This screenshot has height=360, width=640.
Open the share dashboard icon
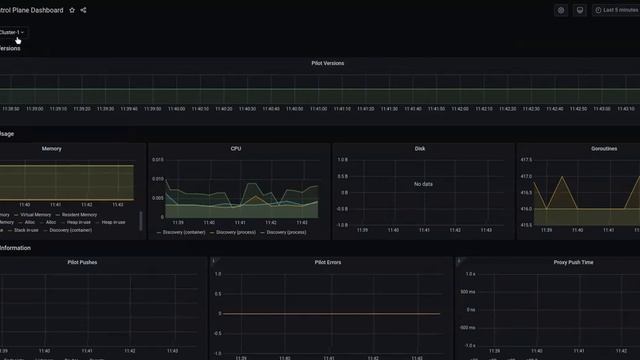(83, 10)
